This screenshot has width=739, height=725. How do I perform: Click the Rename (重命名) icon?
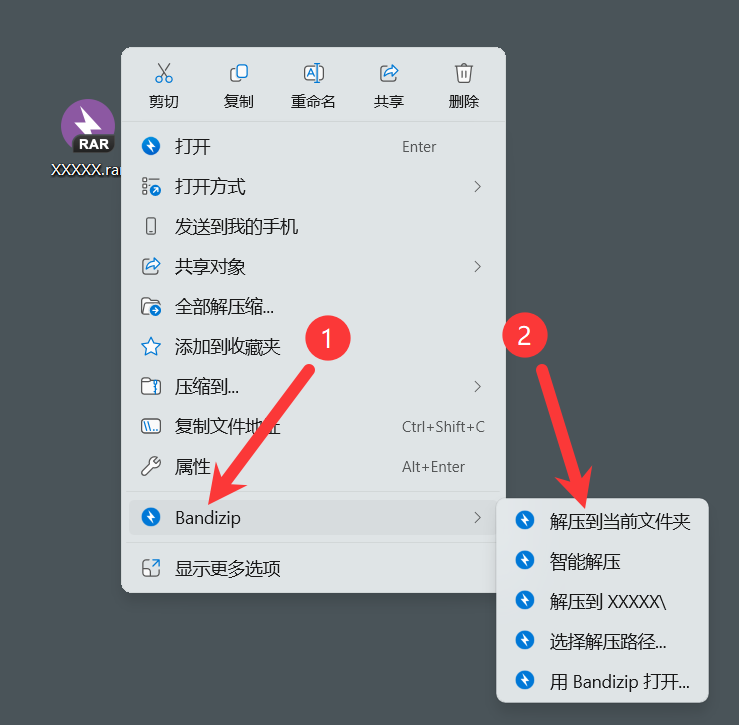coord(313,73)
